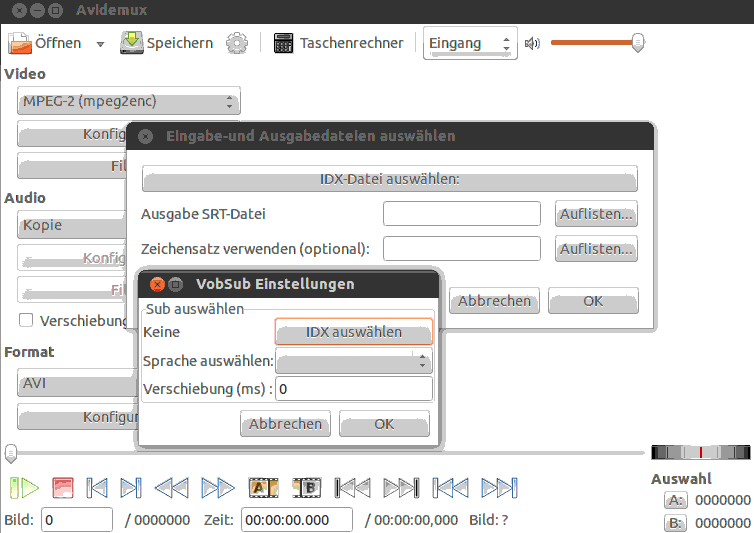
Task: Open a file with the Öffnen icon
Action: [20, 43]
